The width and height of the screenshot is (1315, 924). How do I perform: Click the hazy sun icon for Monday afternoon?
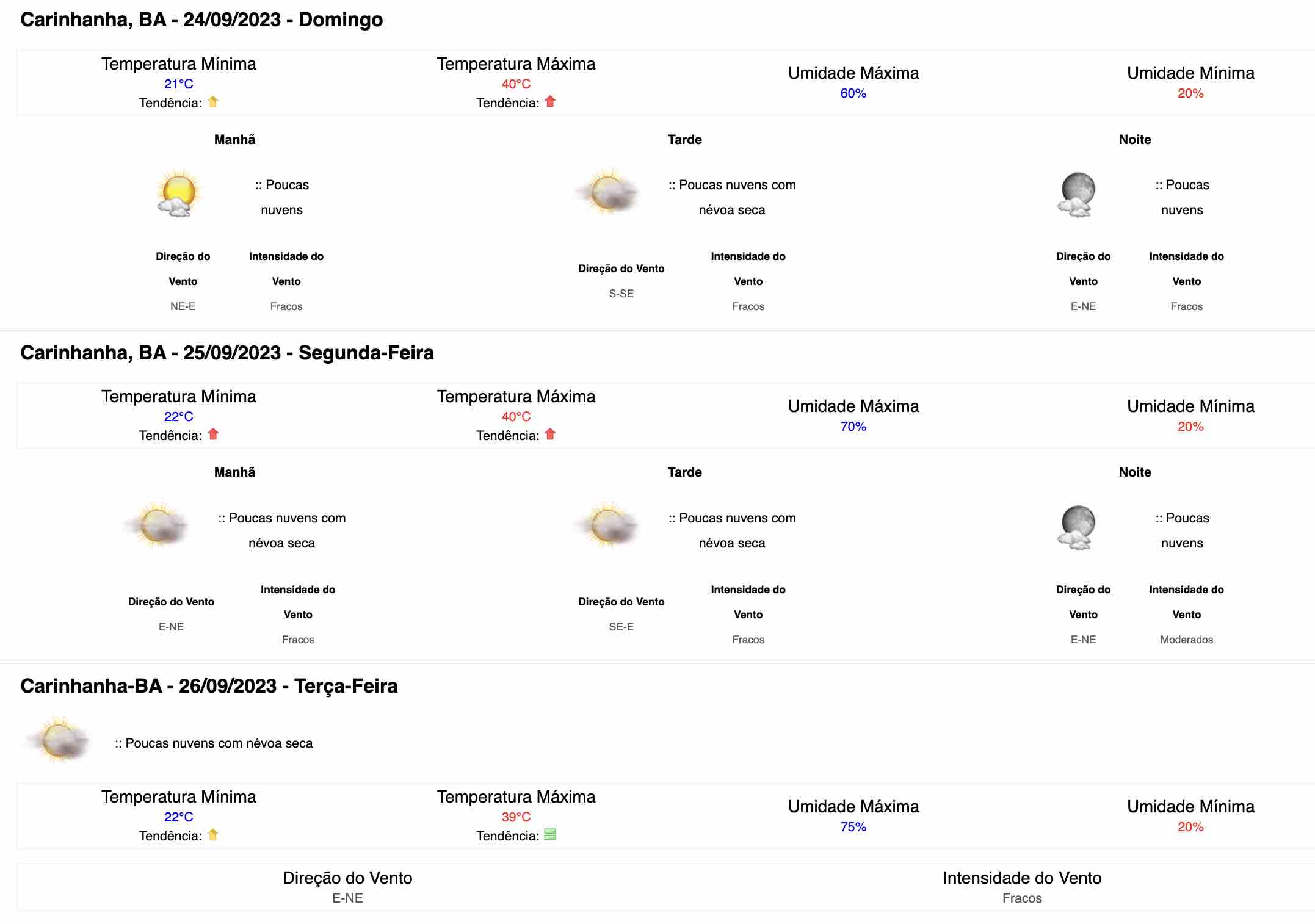pyautogui.click(x=607, y=525)
